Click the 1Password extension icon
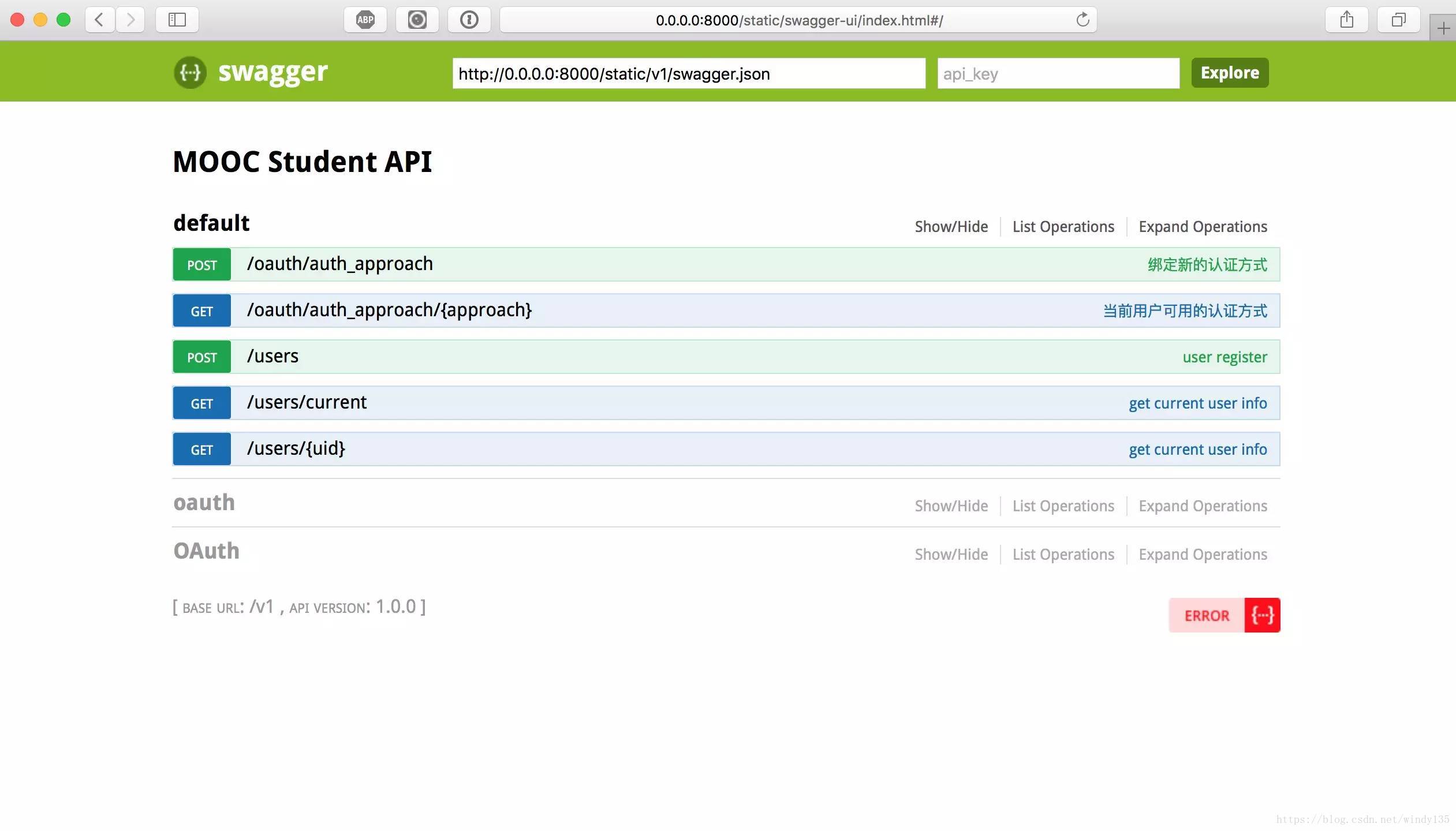Image resolution: width=1456 pixels, height=831 pixels. click(x=469, y=20)
